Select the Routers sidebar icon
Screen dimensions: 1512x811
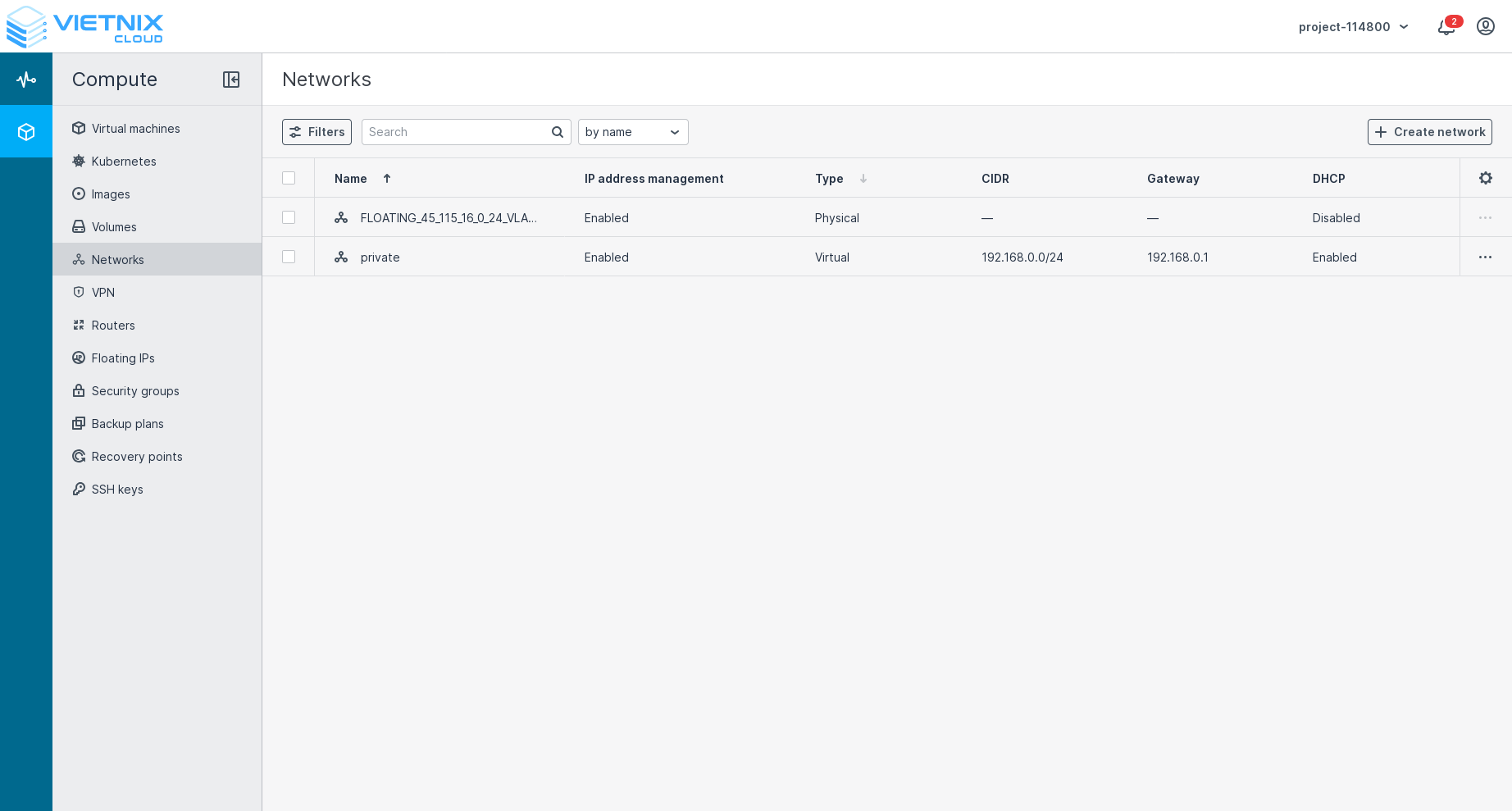79,326
